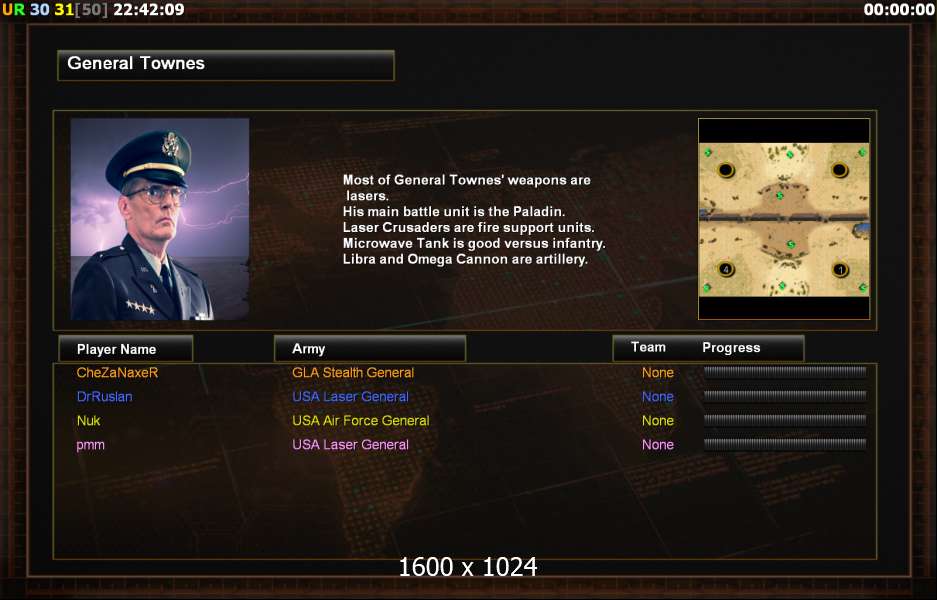Select player CheZaNaxeR in the list
937x600 pixels.
pos(117,373)
